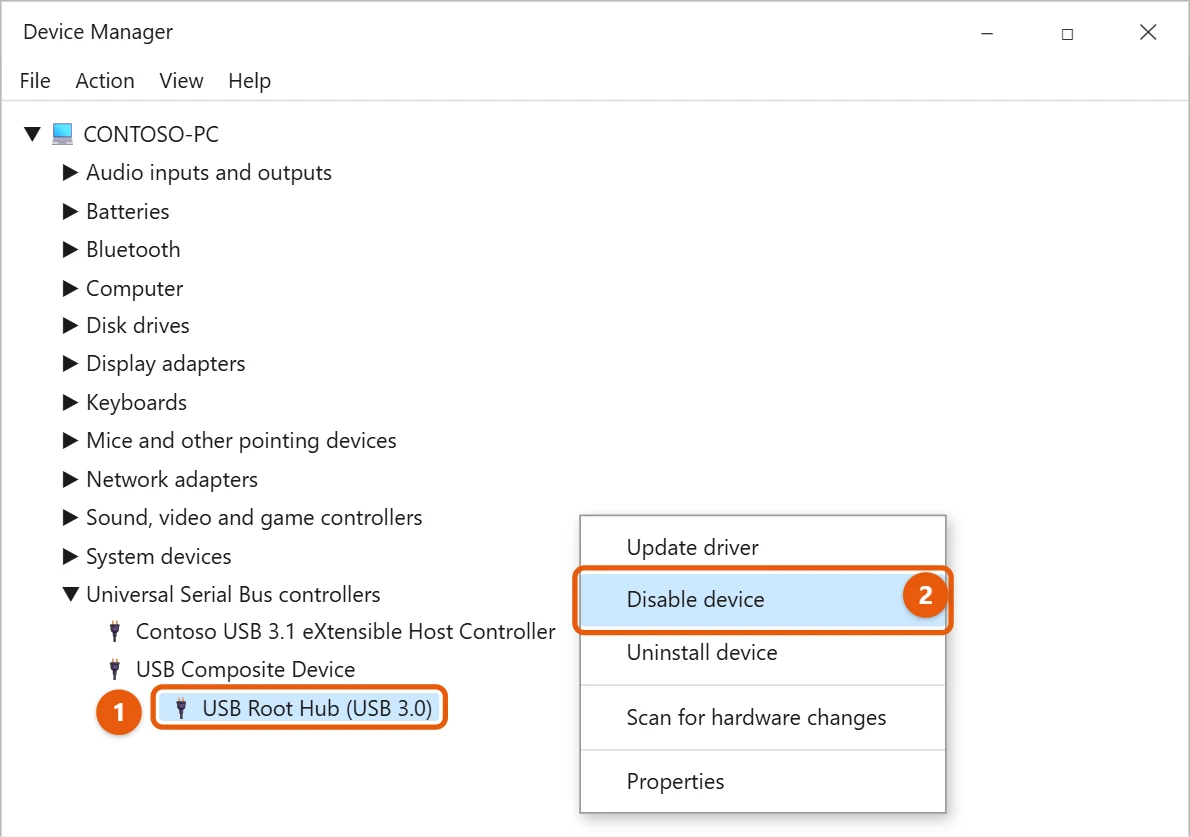Select the Computer category label

point(134,288)
